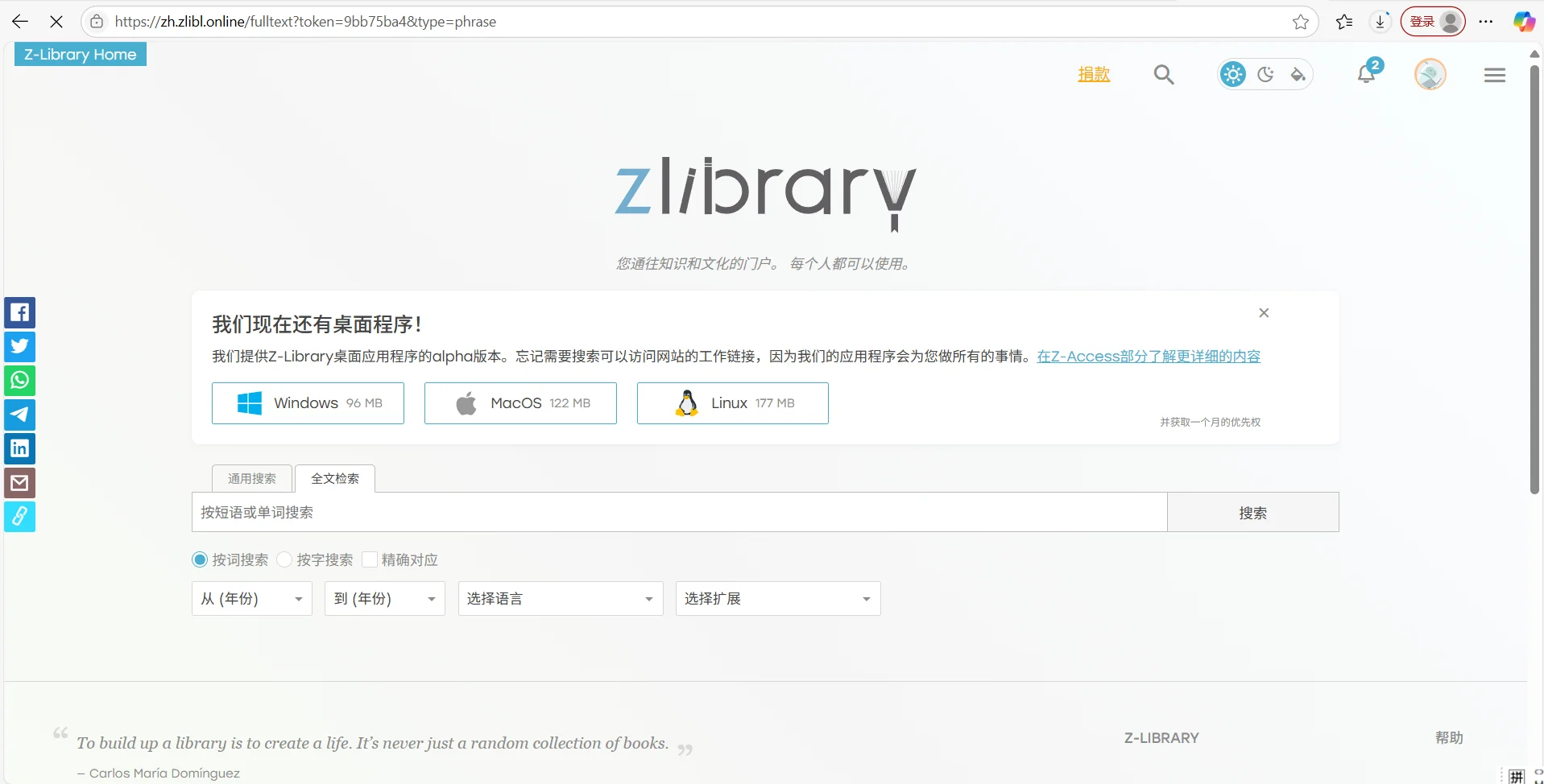Click the 搜索 search button

(x=1252, y=512)
